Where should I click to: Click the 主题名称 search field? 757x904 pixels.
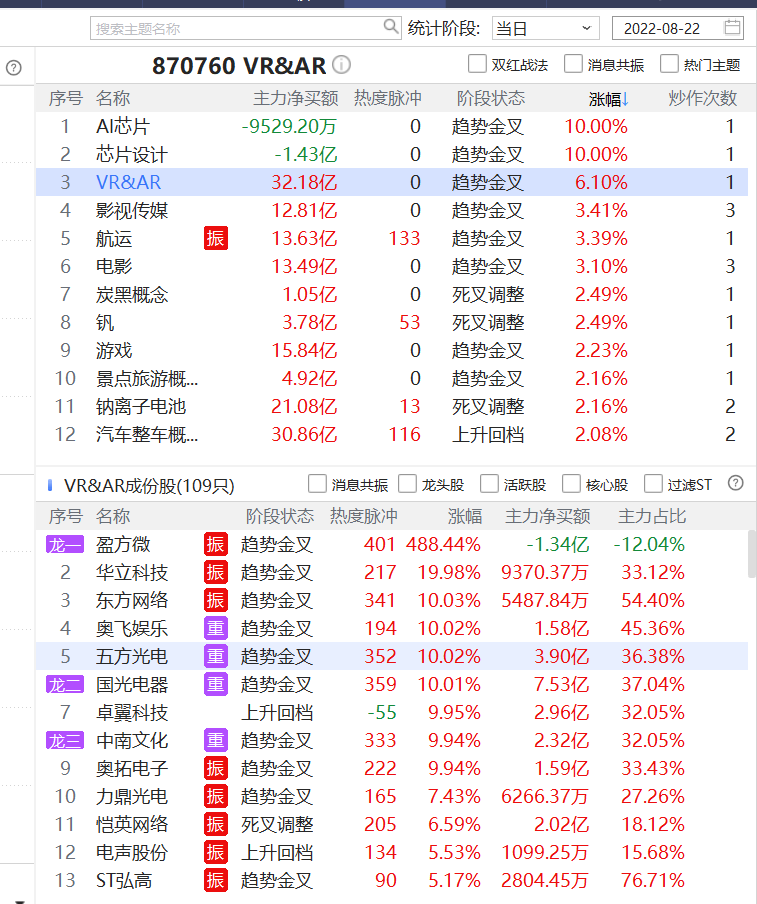tap(246, 28)
